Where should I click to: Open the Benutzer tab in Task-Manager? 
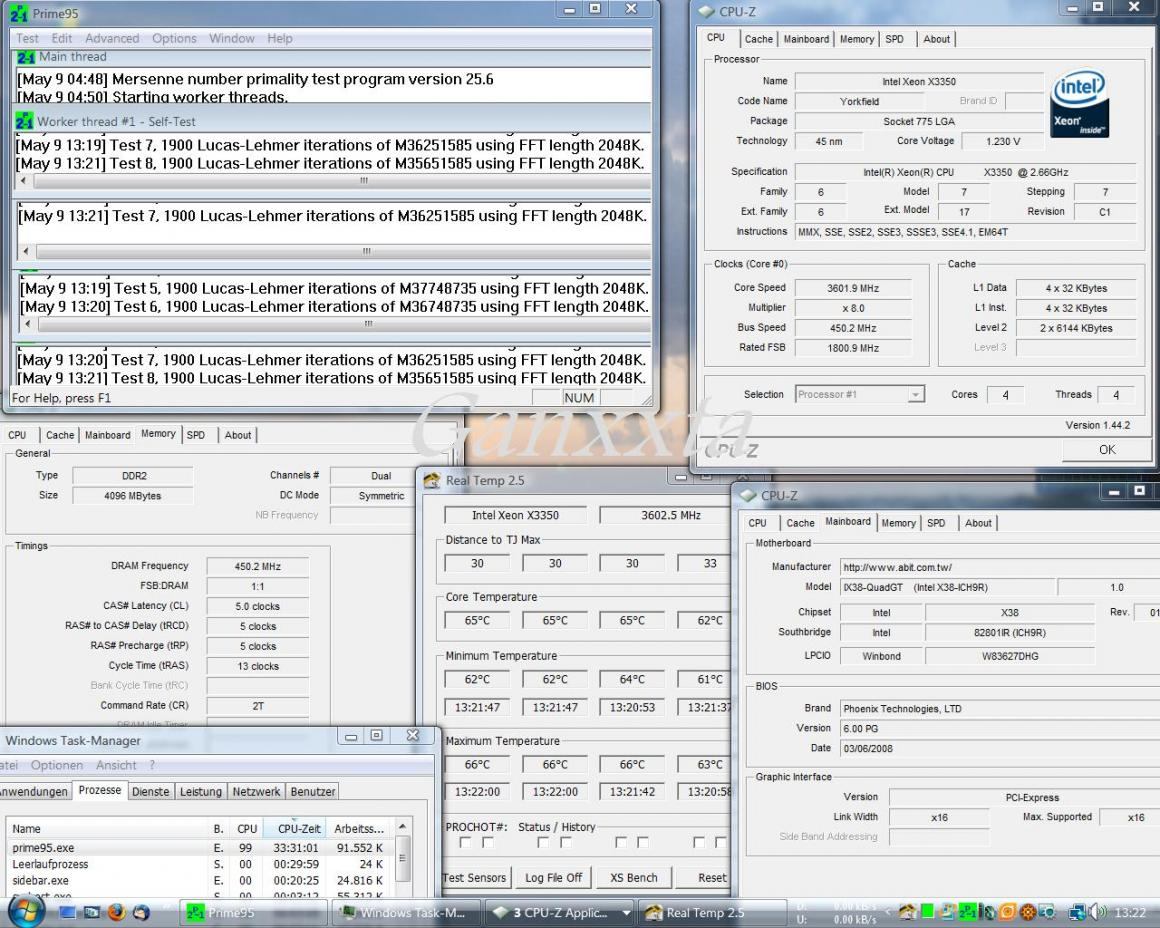click(x=312, y=792)
